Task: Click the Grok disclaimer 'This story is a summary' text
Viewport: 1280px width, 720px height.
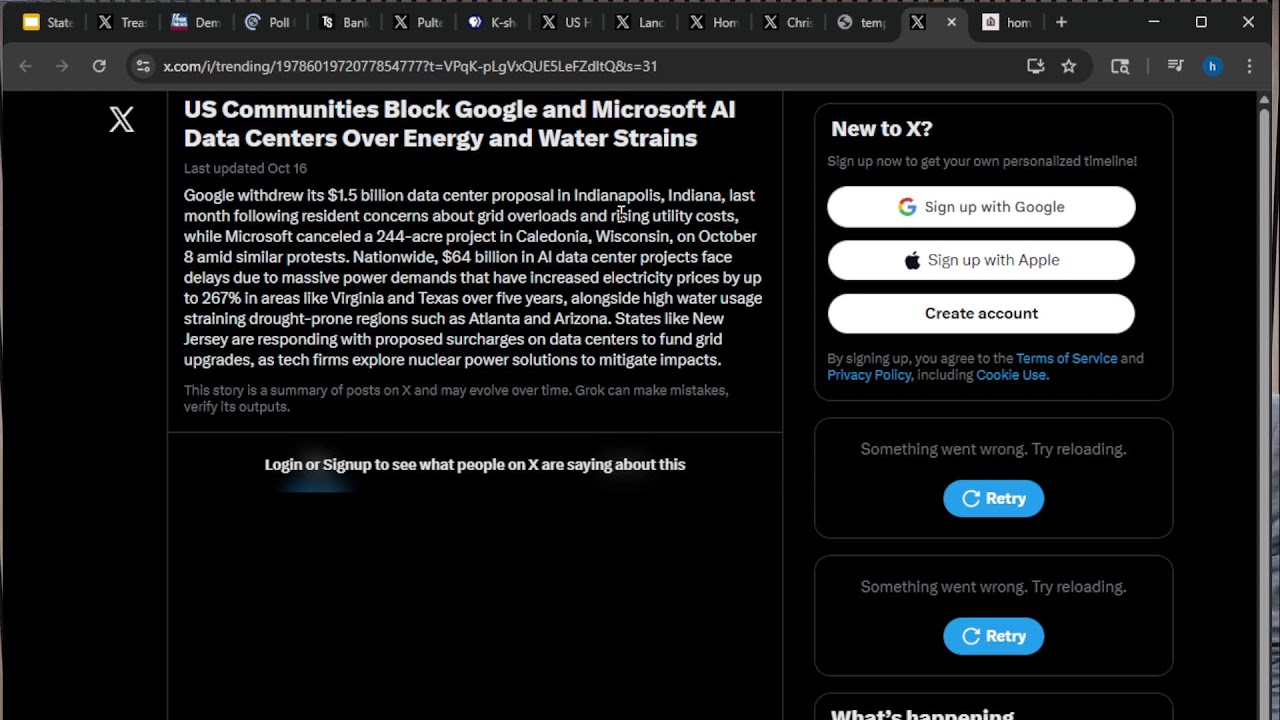Action: point(456,398)
